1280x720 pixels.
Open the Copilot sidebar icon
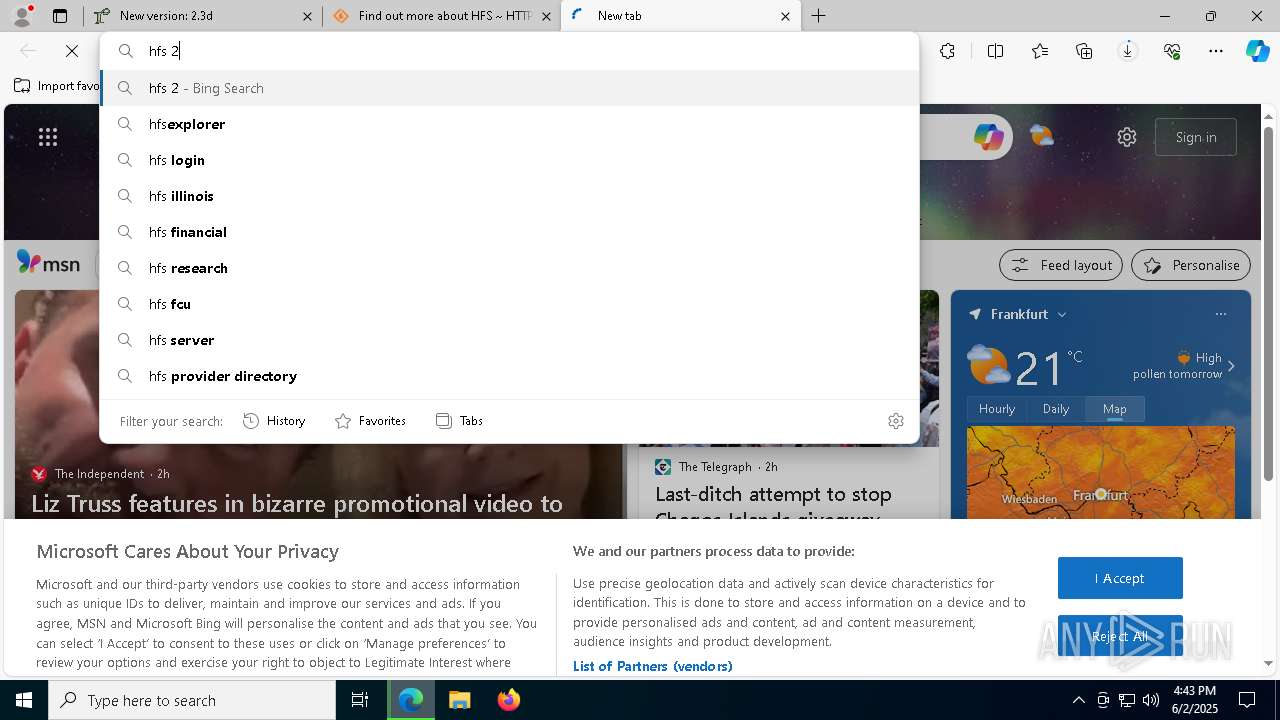click(1258, 51)
